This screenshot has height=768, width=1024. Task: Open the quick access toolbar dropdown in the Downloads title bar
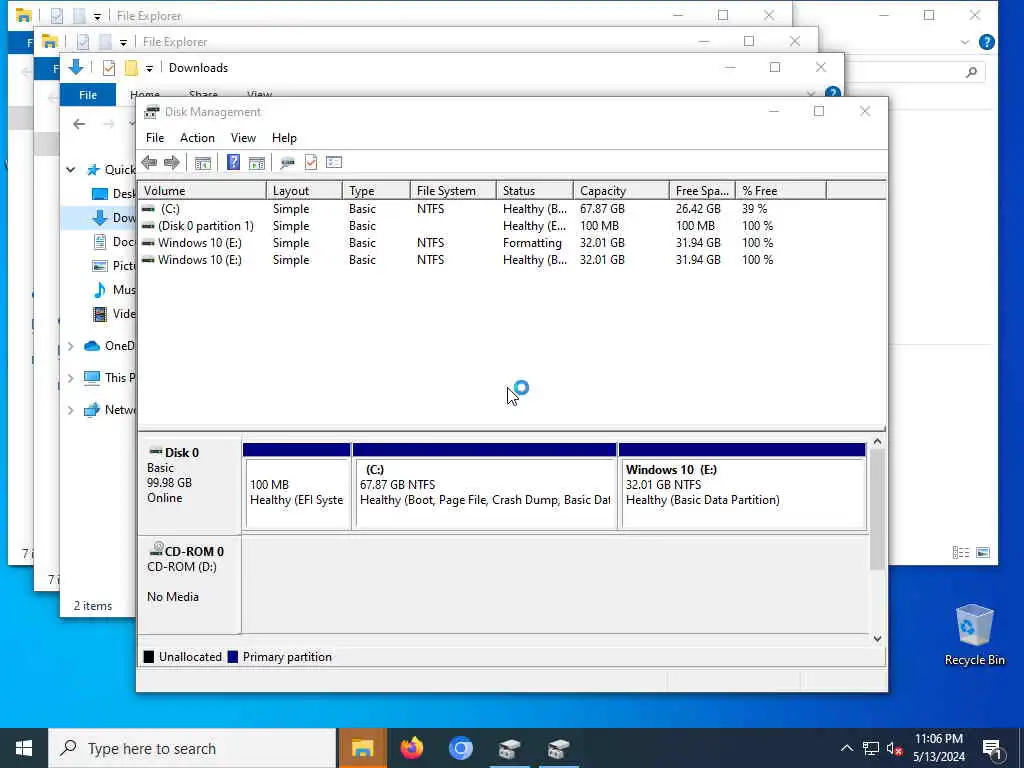pyautogui.click(x=149, y=69)
